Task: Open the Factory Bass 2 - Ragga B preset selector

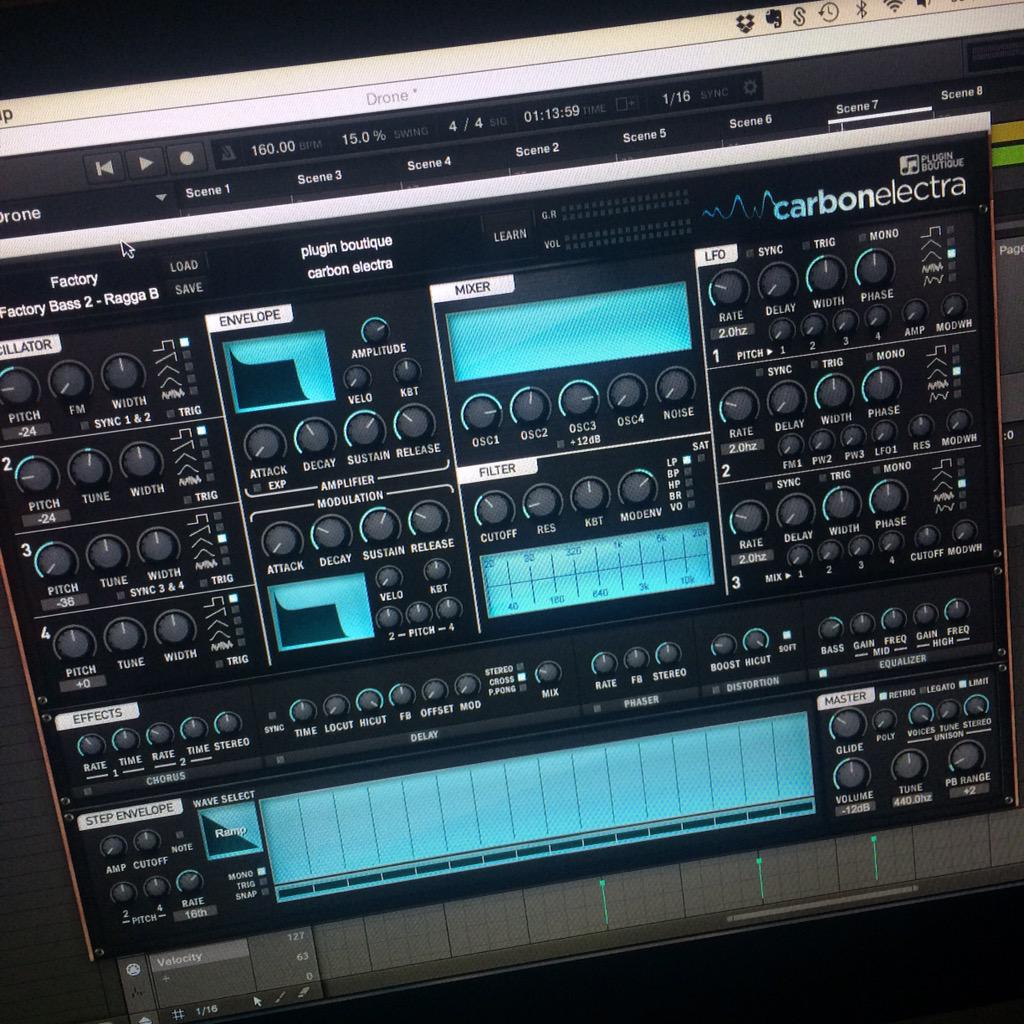Action: 78,305
